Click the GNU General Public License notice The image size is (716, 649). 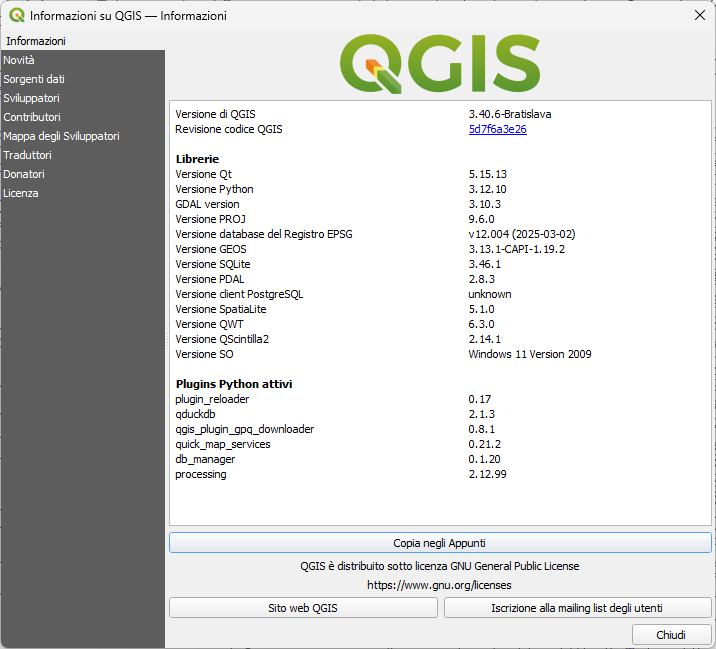pyautogui.click(x=439, y=566)
